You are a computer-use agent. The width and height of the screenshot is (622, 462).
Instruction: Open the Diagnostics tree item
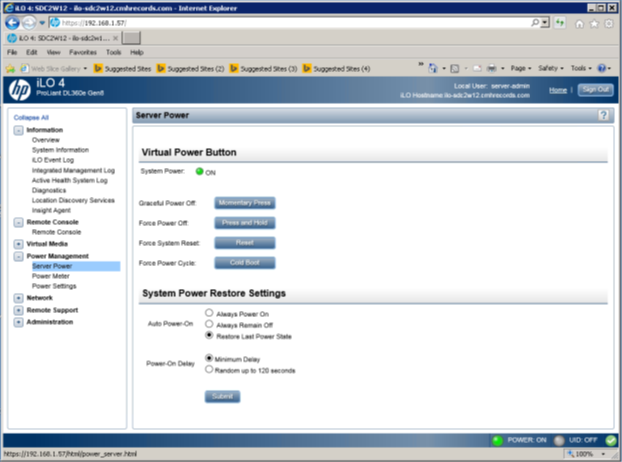pos(49,190)
